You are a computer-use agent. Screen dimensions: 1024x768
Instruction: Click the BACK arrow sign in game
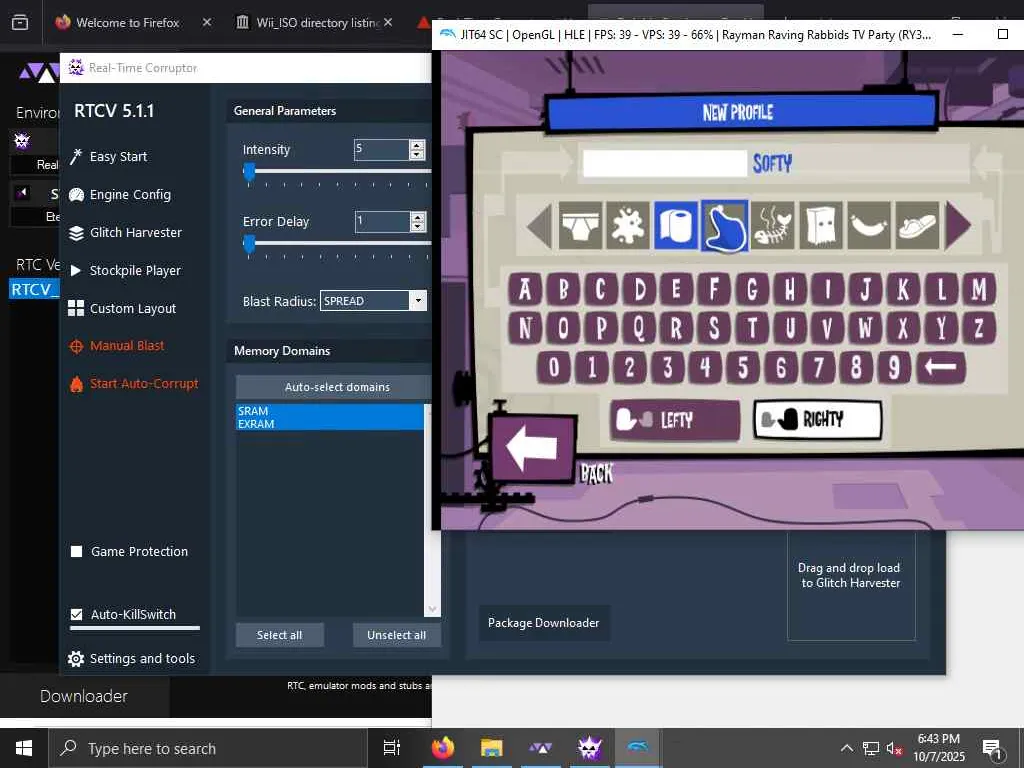coord(533,448)
